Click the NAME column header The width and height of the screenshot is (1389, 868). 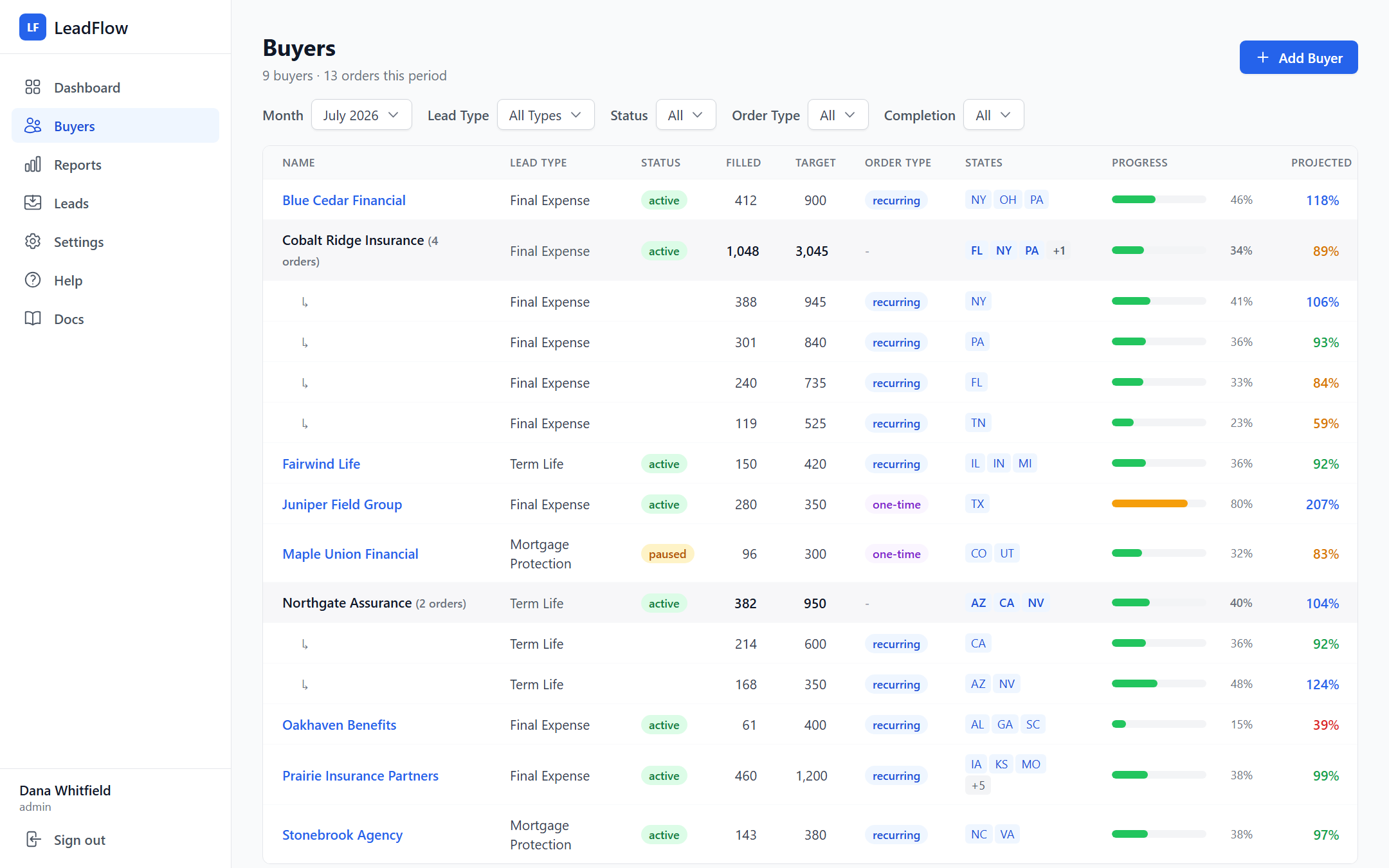(298, 163)
